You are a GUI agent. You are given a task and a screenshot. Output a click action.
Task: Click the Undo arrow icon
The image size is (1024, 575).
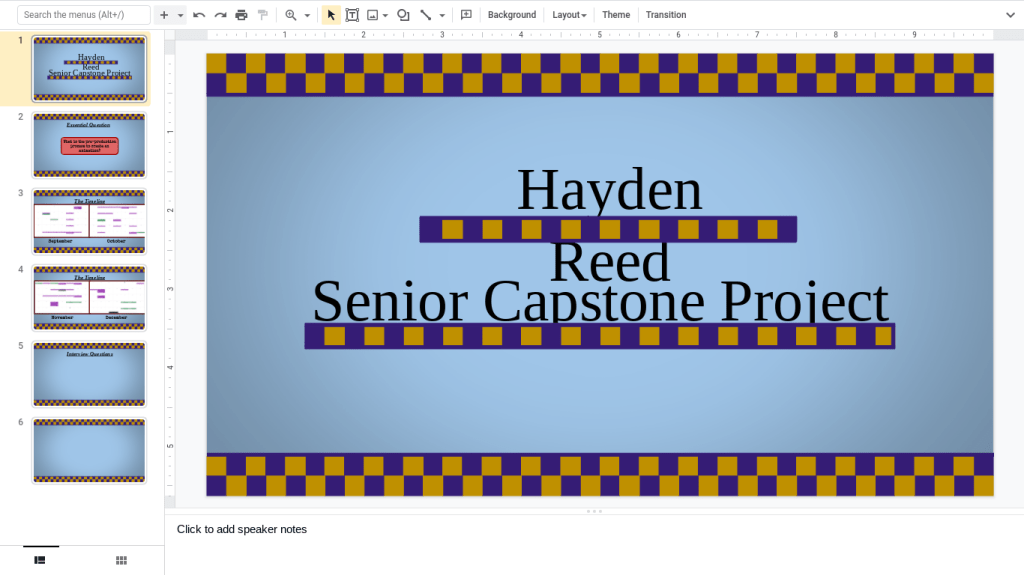[x=199, y=15]
